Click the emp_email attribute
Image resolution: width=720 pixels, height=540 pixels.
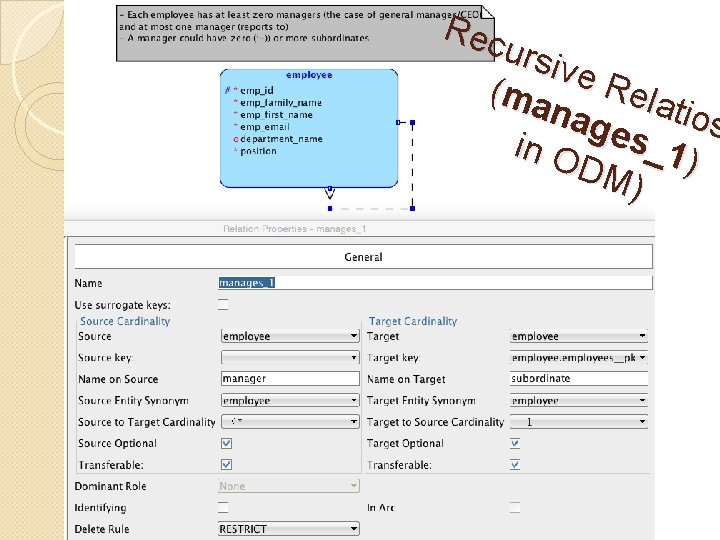click(x=264, y=127)
